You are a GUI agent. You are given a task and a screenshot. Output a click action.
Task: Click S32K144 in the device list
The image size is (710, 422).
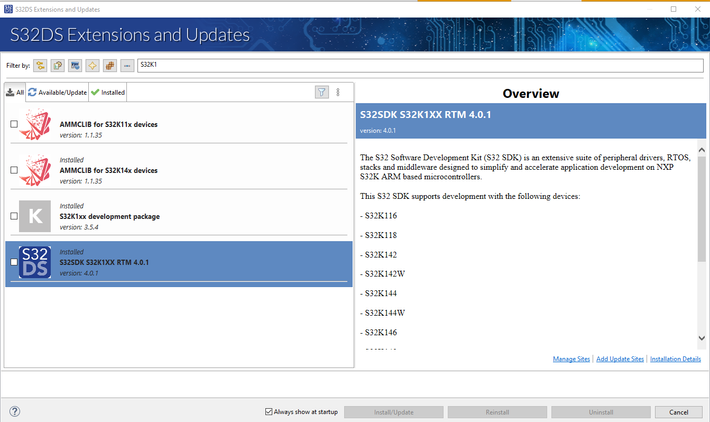381,293
